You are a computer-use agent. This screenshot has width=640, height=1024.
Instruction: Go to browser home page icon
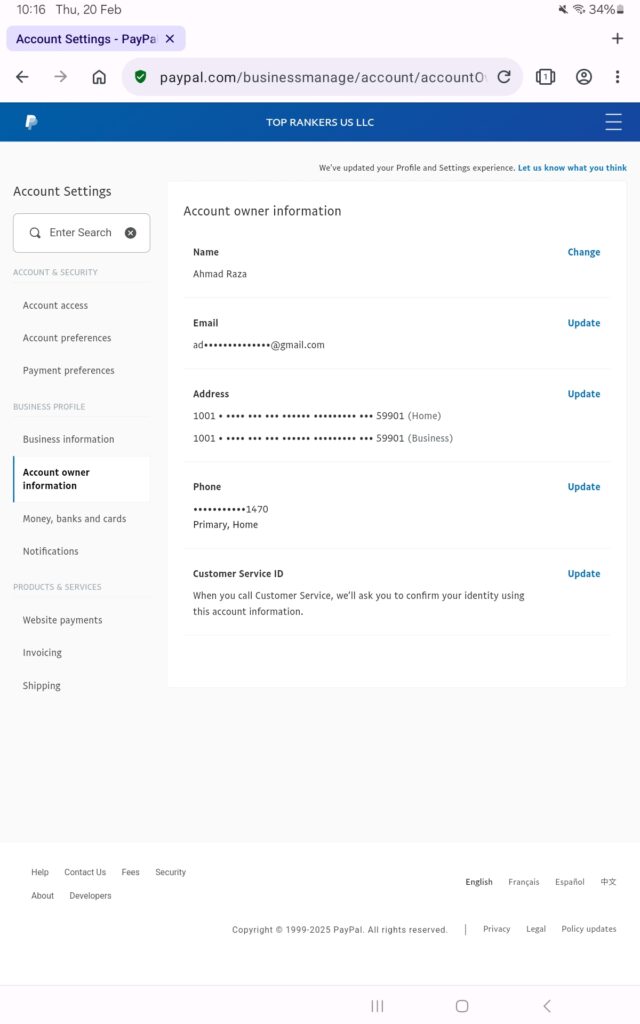pos(99,77)
